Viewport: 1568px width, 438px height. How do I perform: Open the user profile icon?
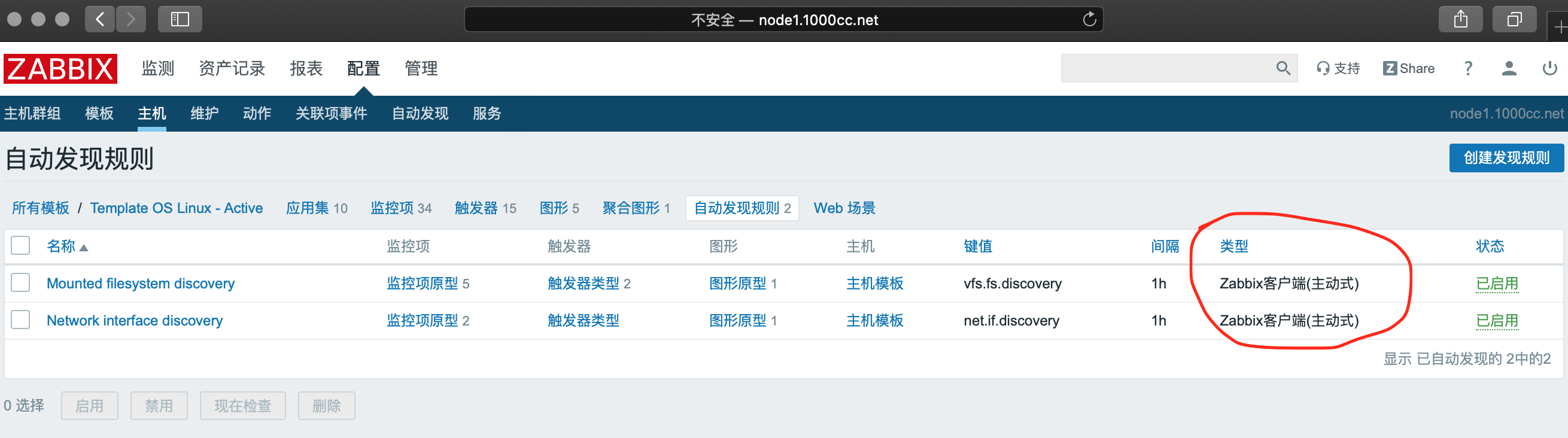pos(1508,68)
